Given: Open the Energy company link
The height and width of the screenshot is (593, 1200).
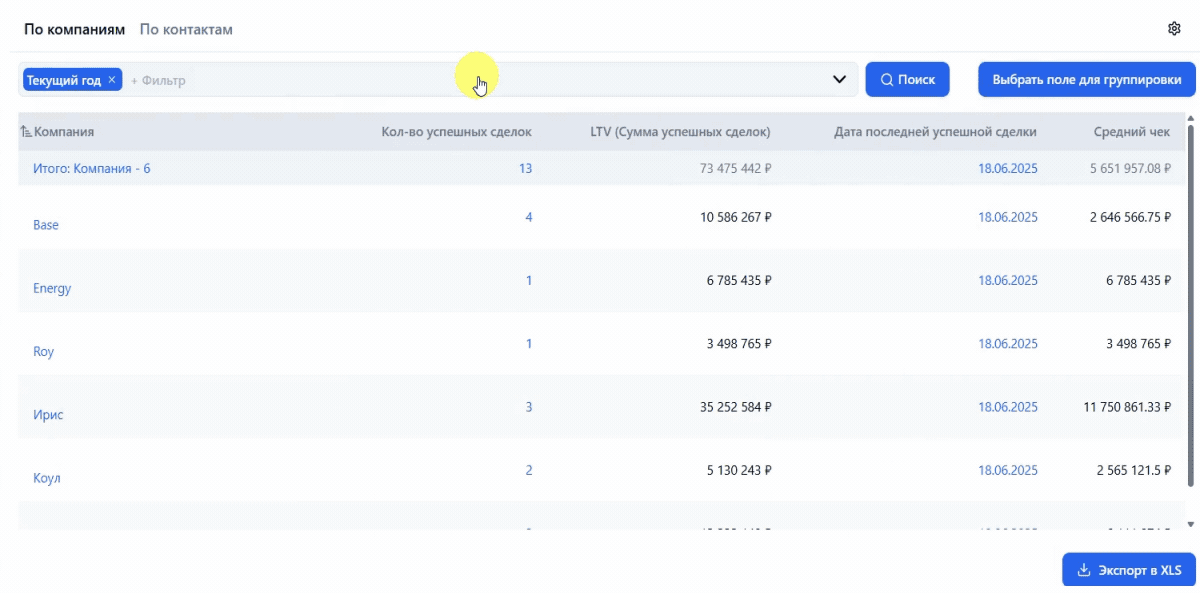Looking at the screenshot, I should (x=52, y=288).
